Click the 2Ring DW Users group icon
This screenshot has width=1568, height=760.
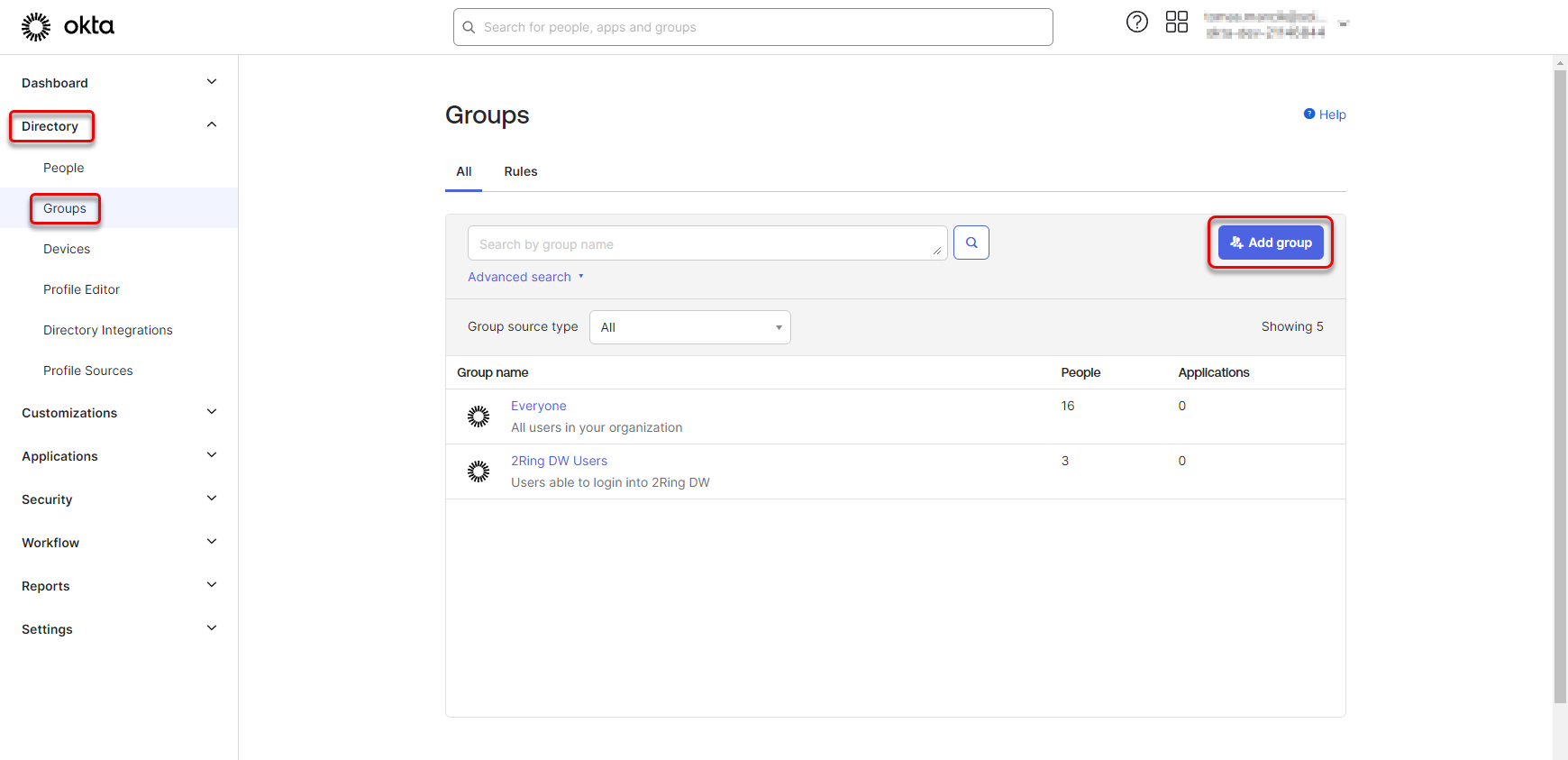(479, 472)
